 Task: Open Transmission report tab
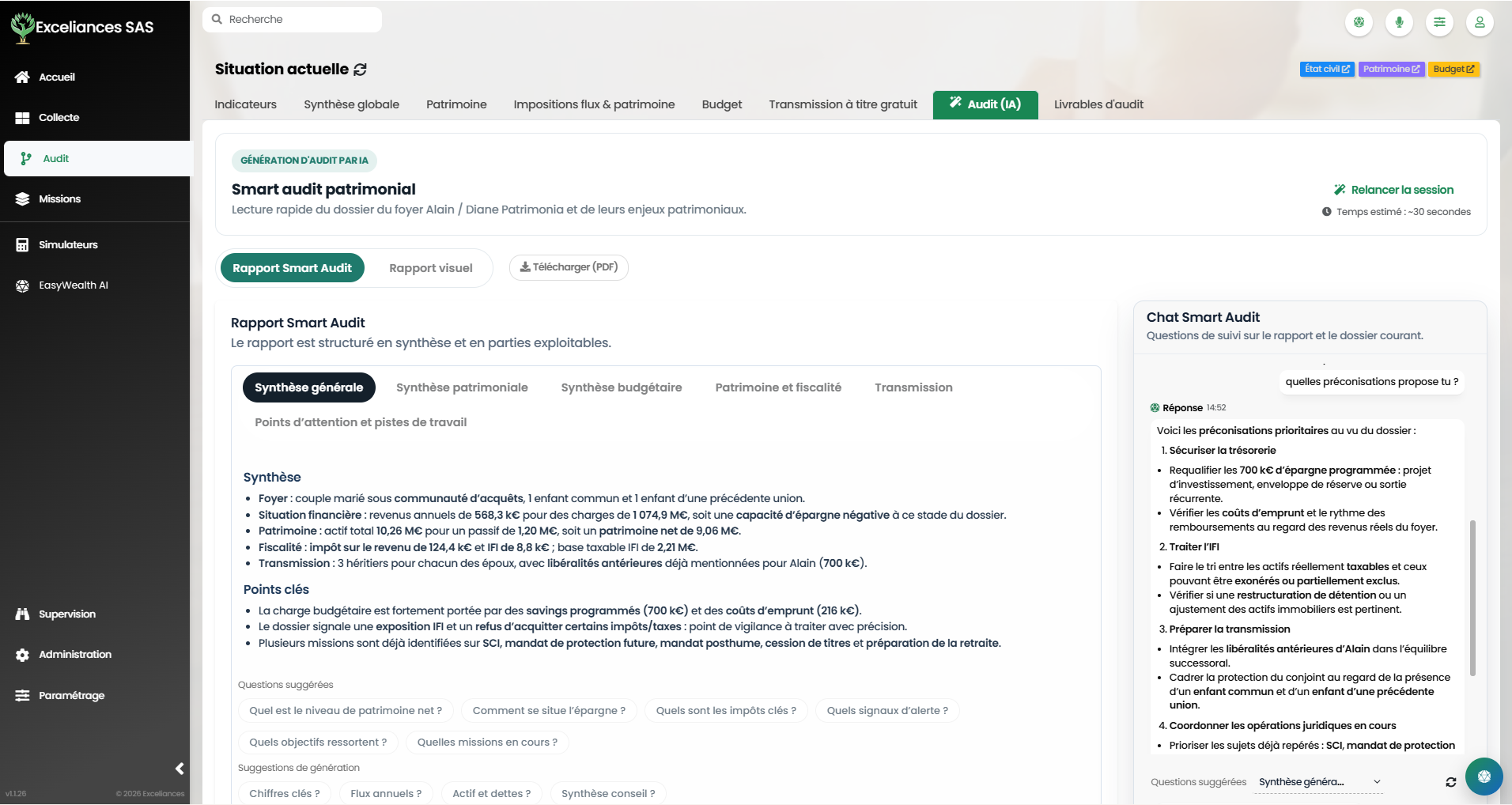click(913, 387)
